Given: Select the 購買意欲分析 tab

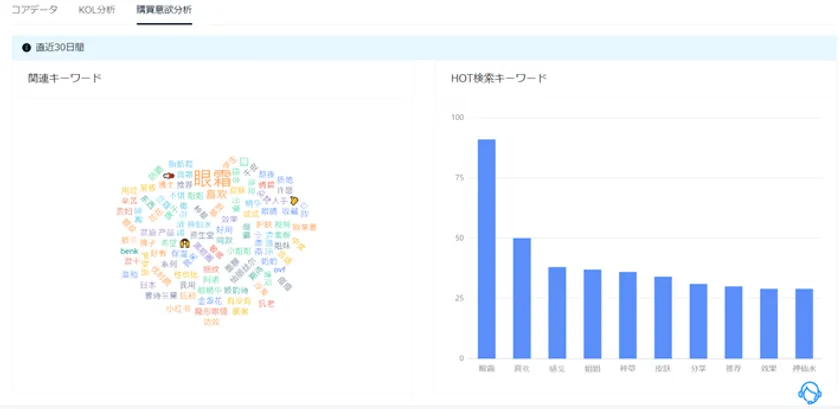Looking at the screenshot, I should (x=164, y=10).
